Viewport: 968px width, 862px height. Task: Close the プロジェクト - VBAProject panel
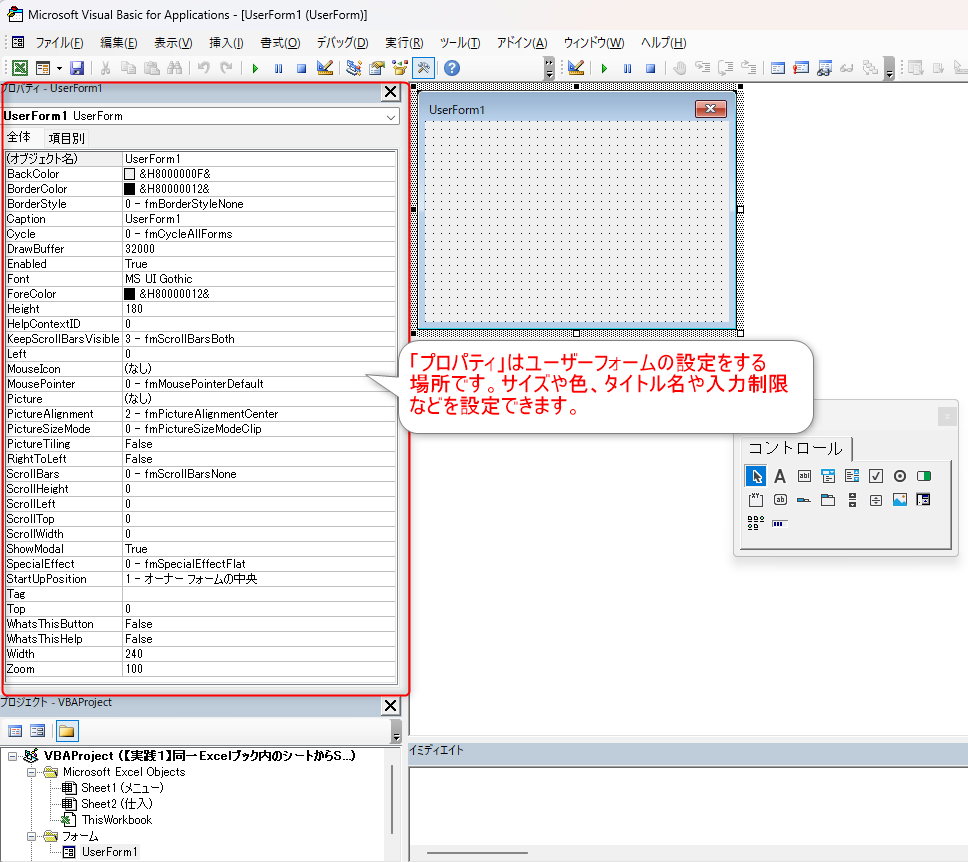(x=390, y=706)
